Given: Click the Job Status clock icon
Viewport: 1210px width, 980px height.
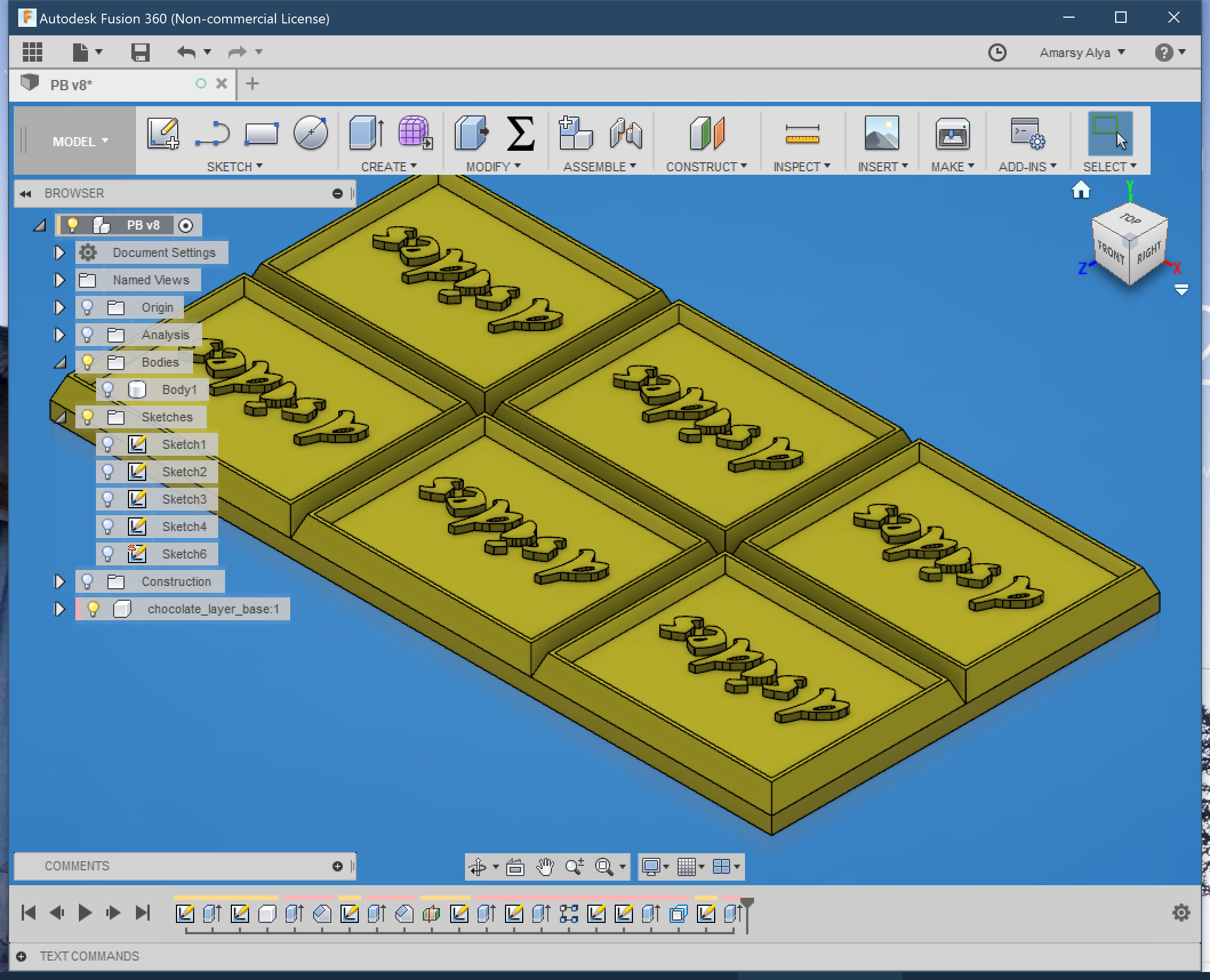Looking at the screenshot, I should coord(997,53).
